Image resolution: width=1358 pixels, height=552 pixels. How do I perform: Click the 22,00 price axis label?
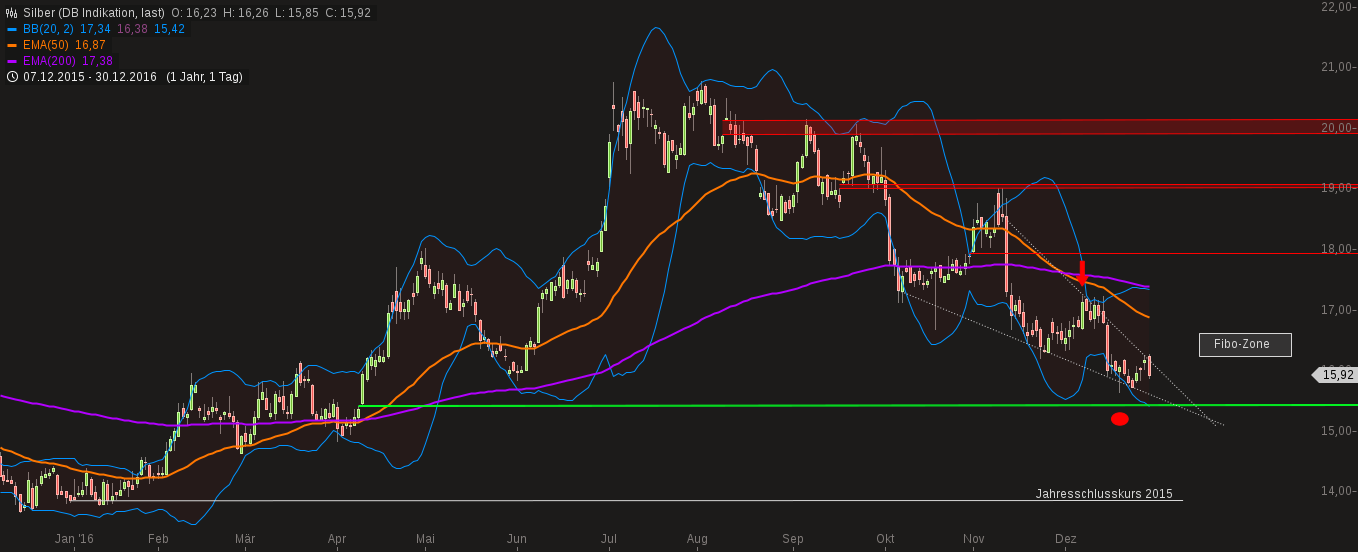pyautogui.click(x=1338, y=7)
